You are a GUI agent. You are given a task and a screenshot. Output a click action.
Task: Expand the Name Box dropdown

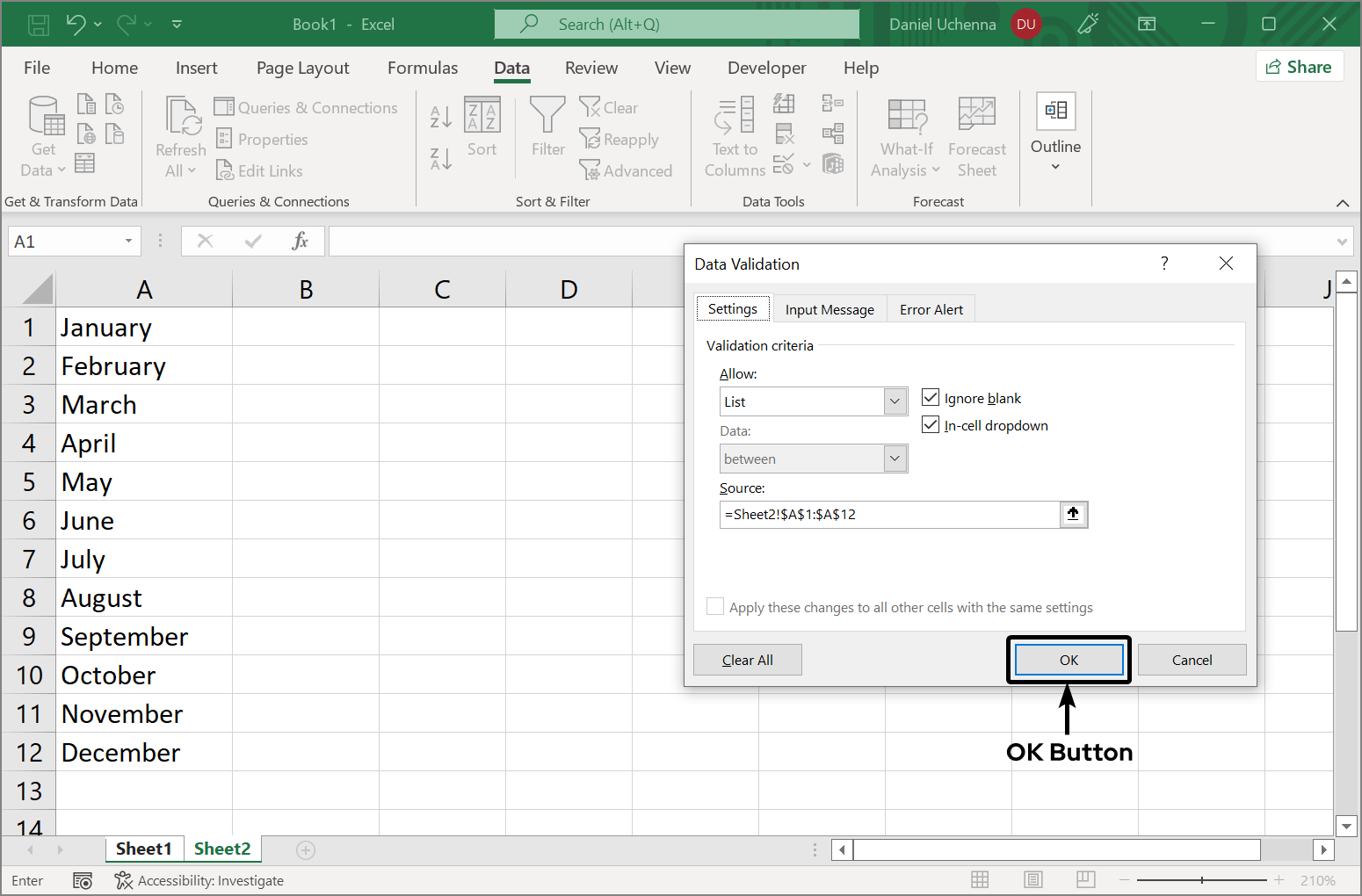[x=128, y=241]
